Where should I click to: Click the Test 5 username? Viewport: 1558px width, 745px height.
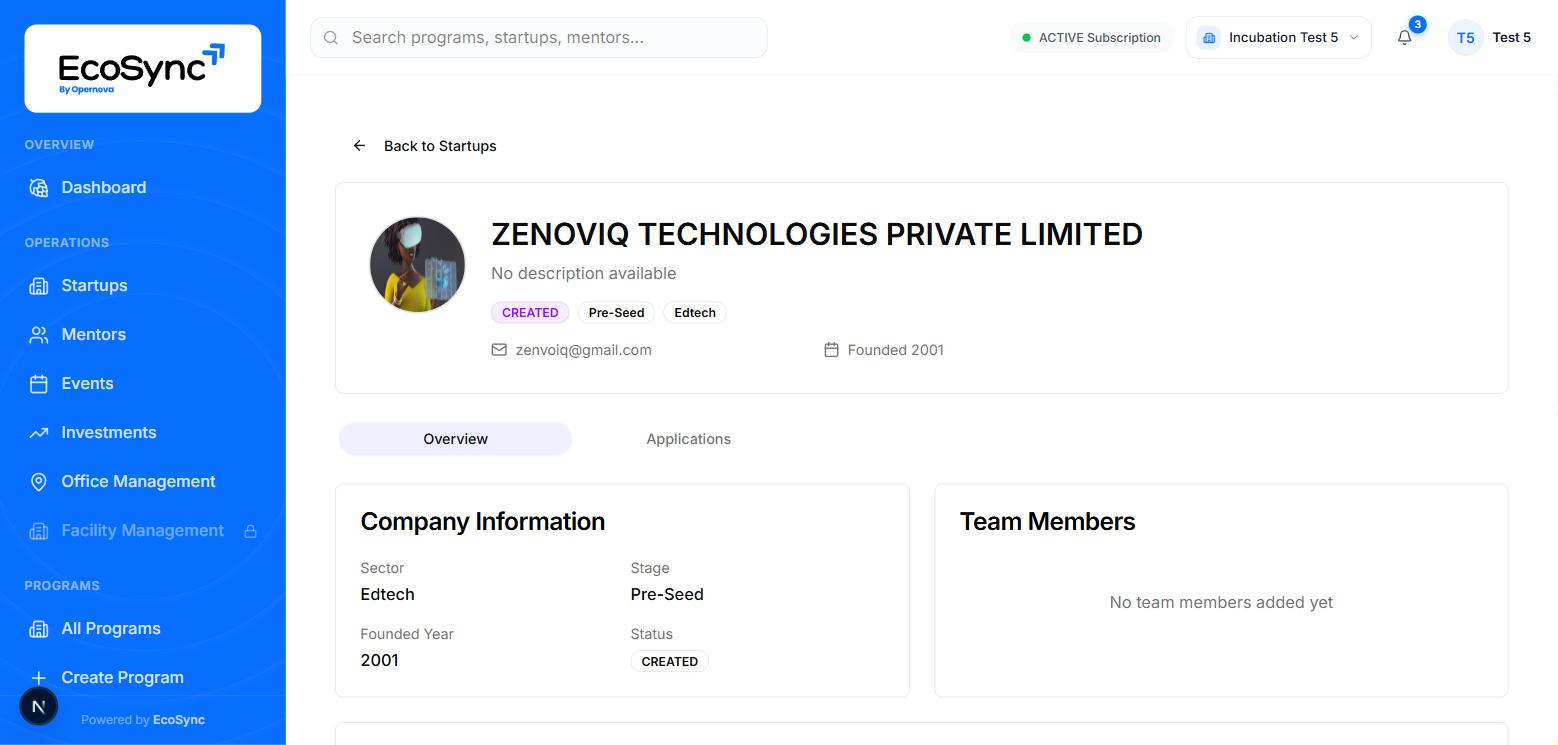tap(1511, 38)
